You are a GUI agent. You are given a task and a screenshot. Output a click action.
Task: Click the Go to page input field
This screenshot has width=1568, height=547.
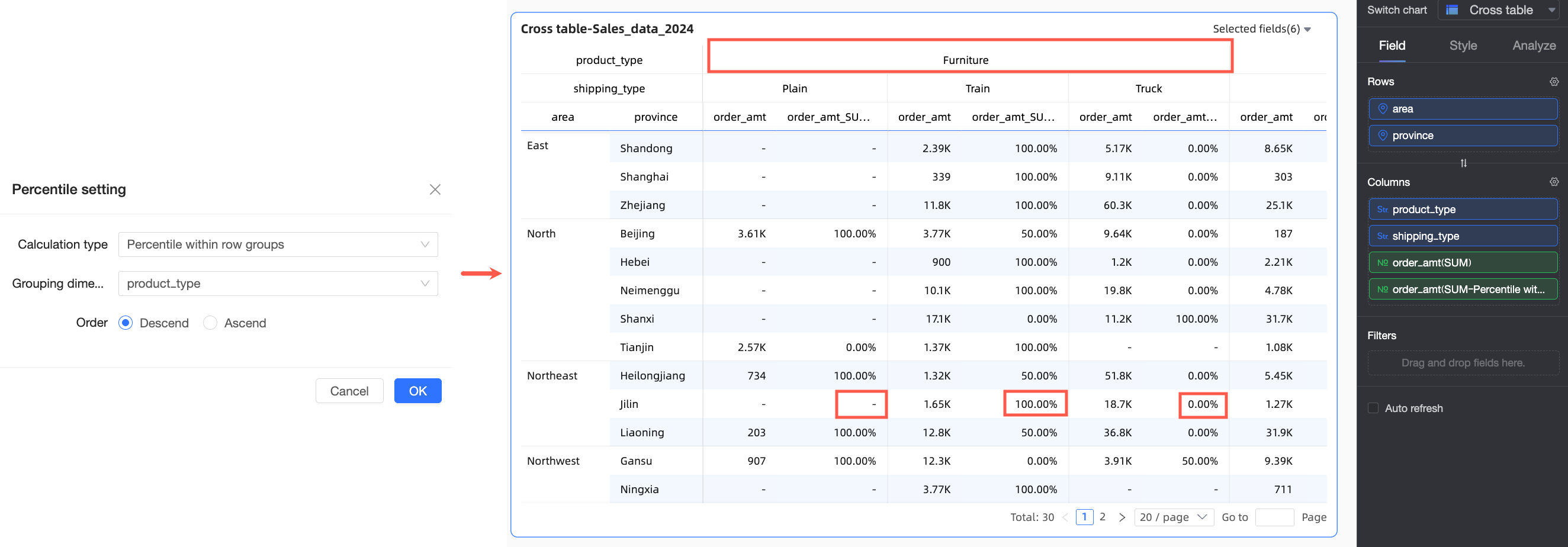click(x=1274, y=517)
